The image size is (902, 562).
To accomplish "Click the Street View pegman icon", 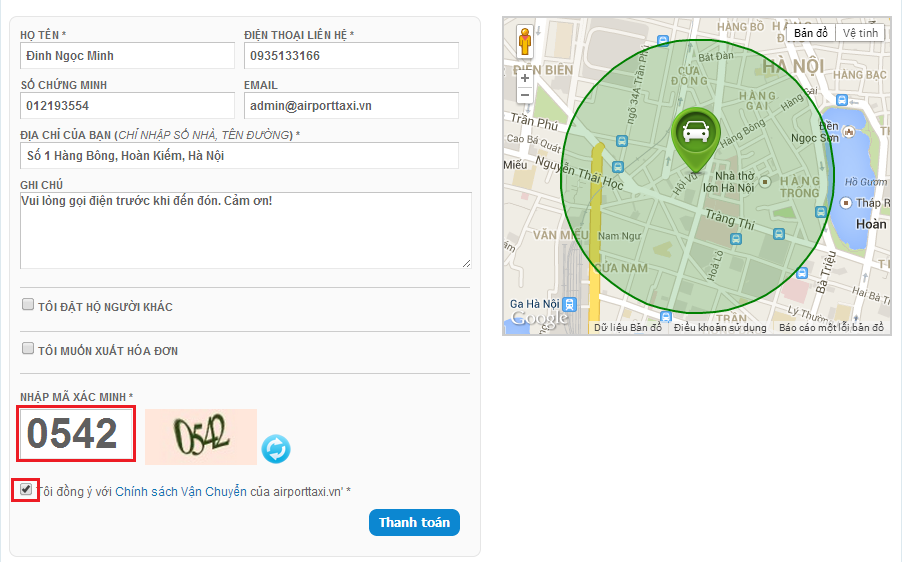I will [525, 42].
